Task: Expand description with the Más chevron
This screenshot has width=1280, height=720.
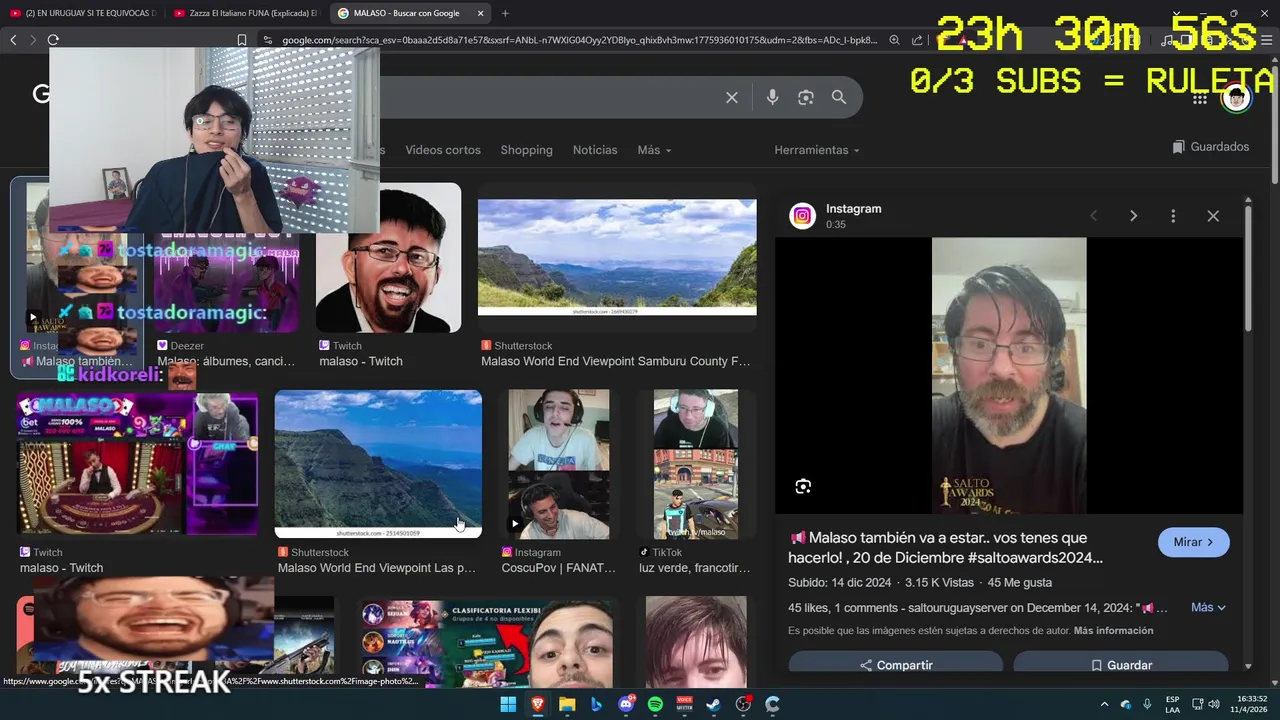Action: pyautogui.click(x=1208, y=607)
